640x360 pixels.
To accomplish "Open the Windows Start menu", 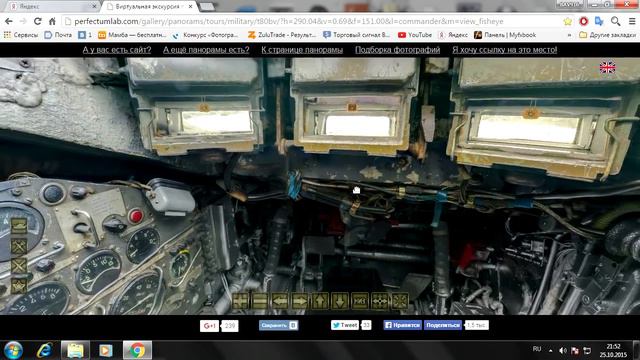I will click(13, 351).
